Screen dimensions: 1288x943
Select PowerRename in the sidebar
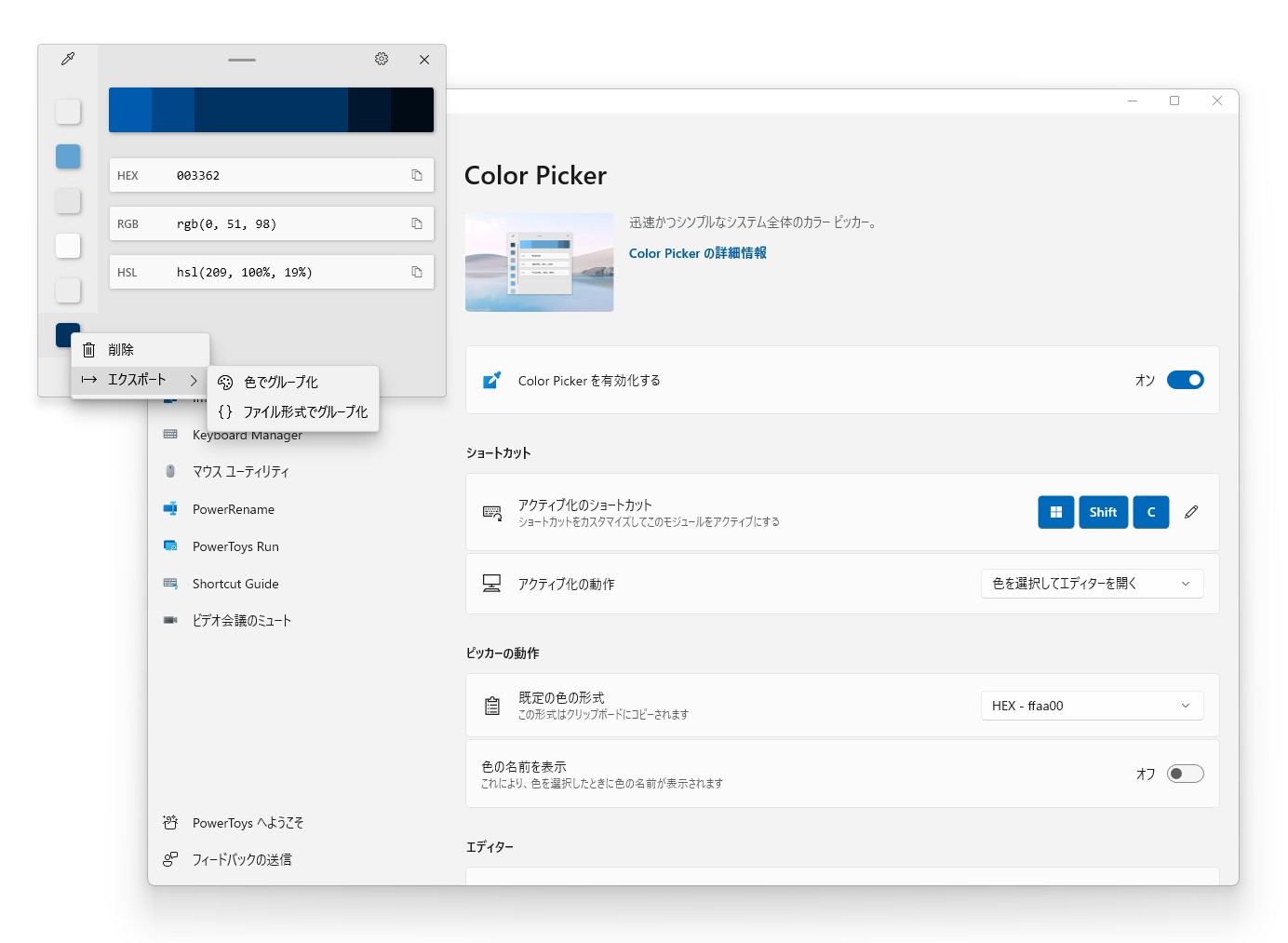coord(233,509)
